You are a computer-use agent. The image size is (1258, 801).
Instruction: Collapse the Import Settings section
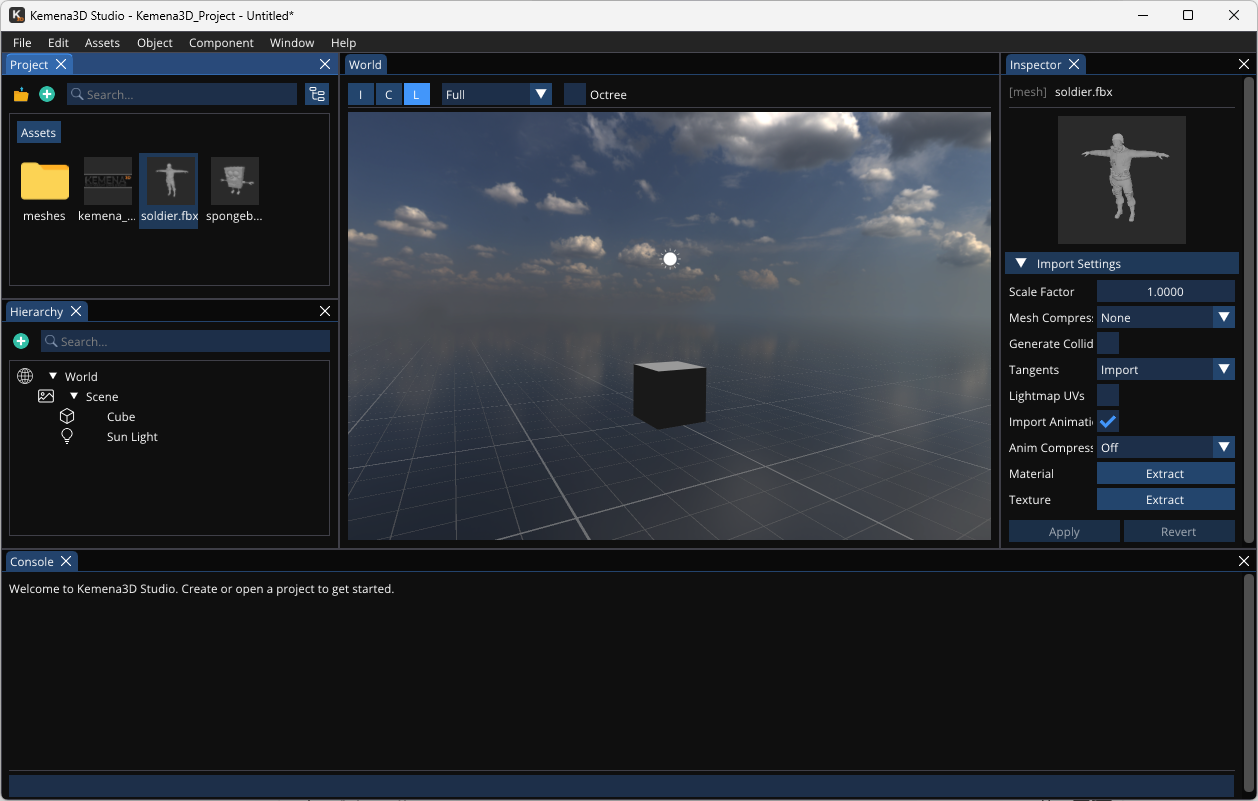[1021, 264]
